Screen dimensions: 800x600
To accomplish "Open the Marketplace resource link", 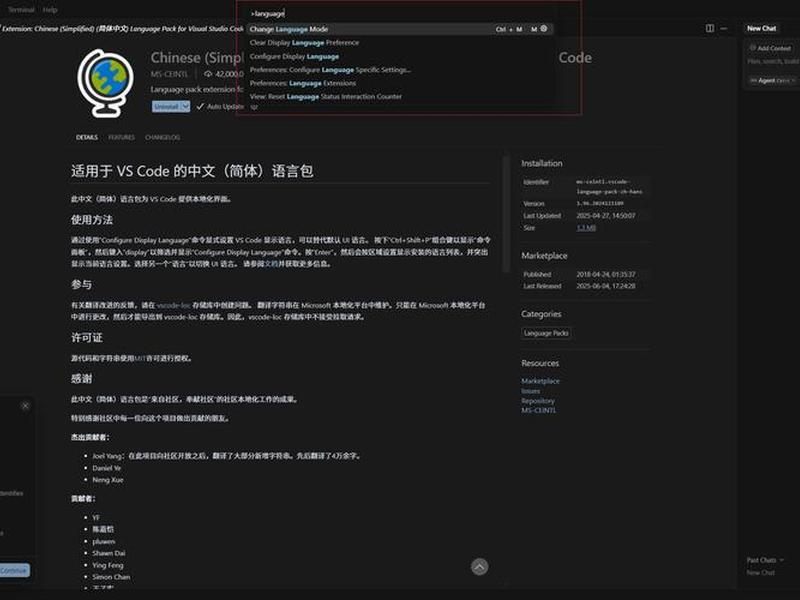I will coord(540,381).
